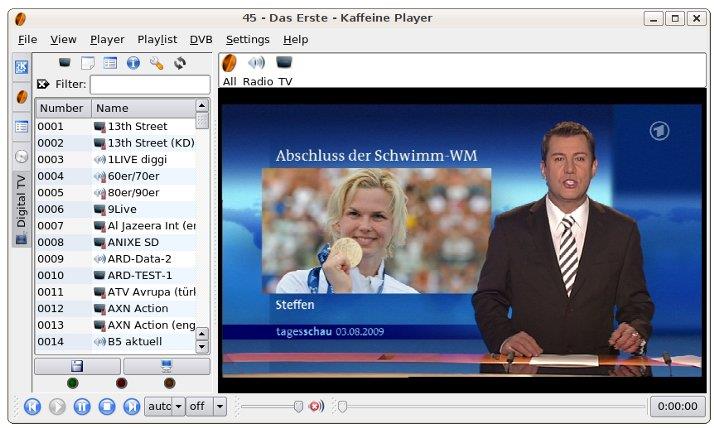Select channel ATV Avrupa

[x=144, y=292]
